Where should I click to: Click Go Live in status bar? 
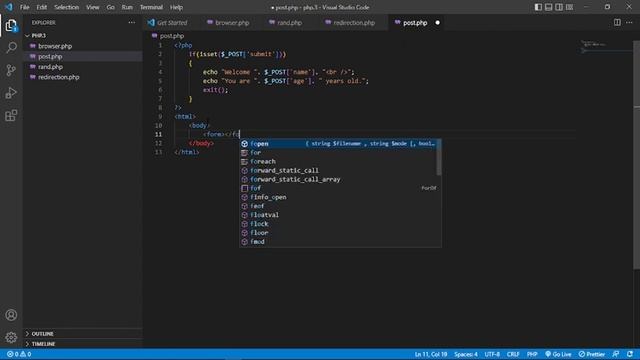coord(558,354)
